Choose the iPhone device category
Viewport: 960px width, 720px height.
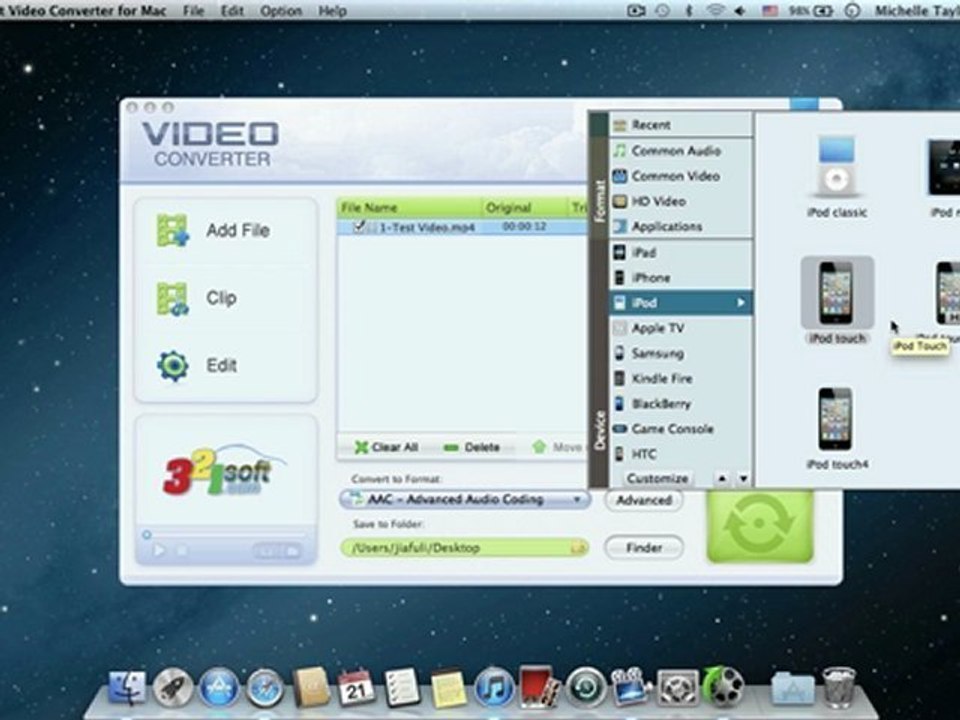681,277
